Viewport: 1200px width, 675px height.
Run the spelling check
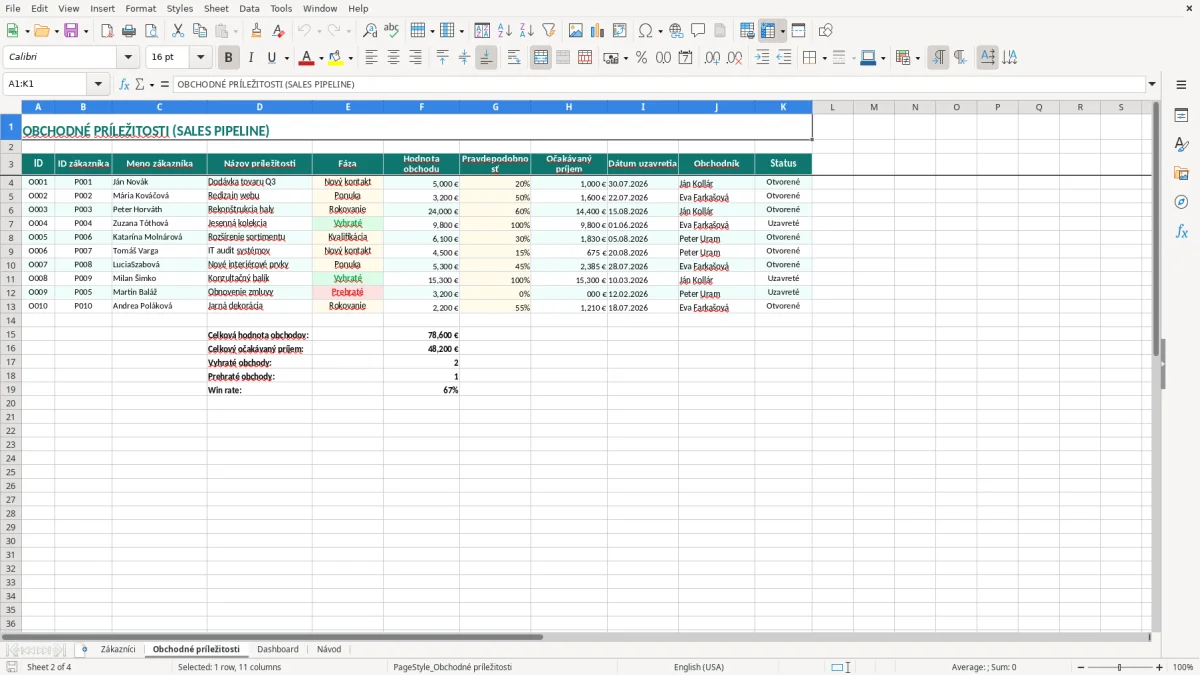[x=392, y=31]
